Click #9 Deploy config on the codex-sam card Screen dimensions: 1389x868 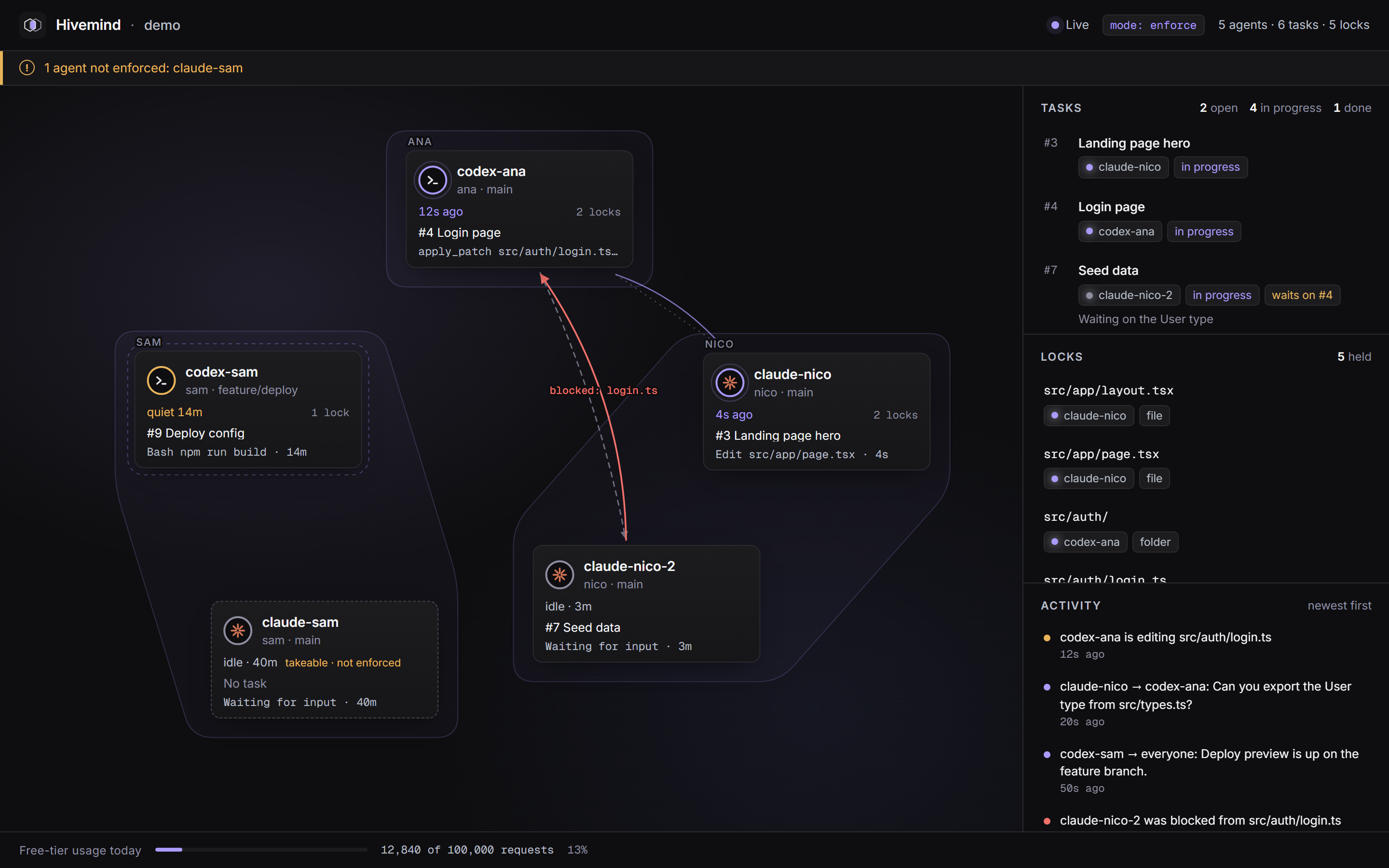tap(195, 434)
